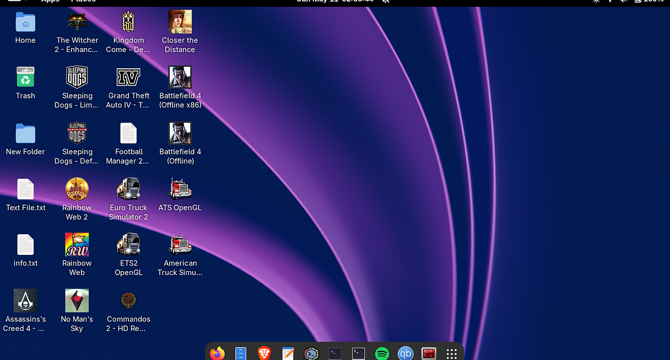Select the No Man's Sky icon
Viewport: 670px width, 360px height.
pyautogui.click(x=77, y=301)
